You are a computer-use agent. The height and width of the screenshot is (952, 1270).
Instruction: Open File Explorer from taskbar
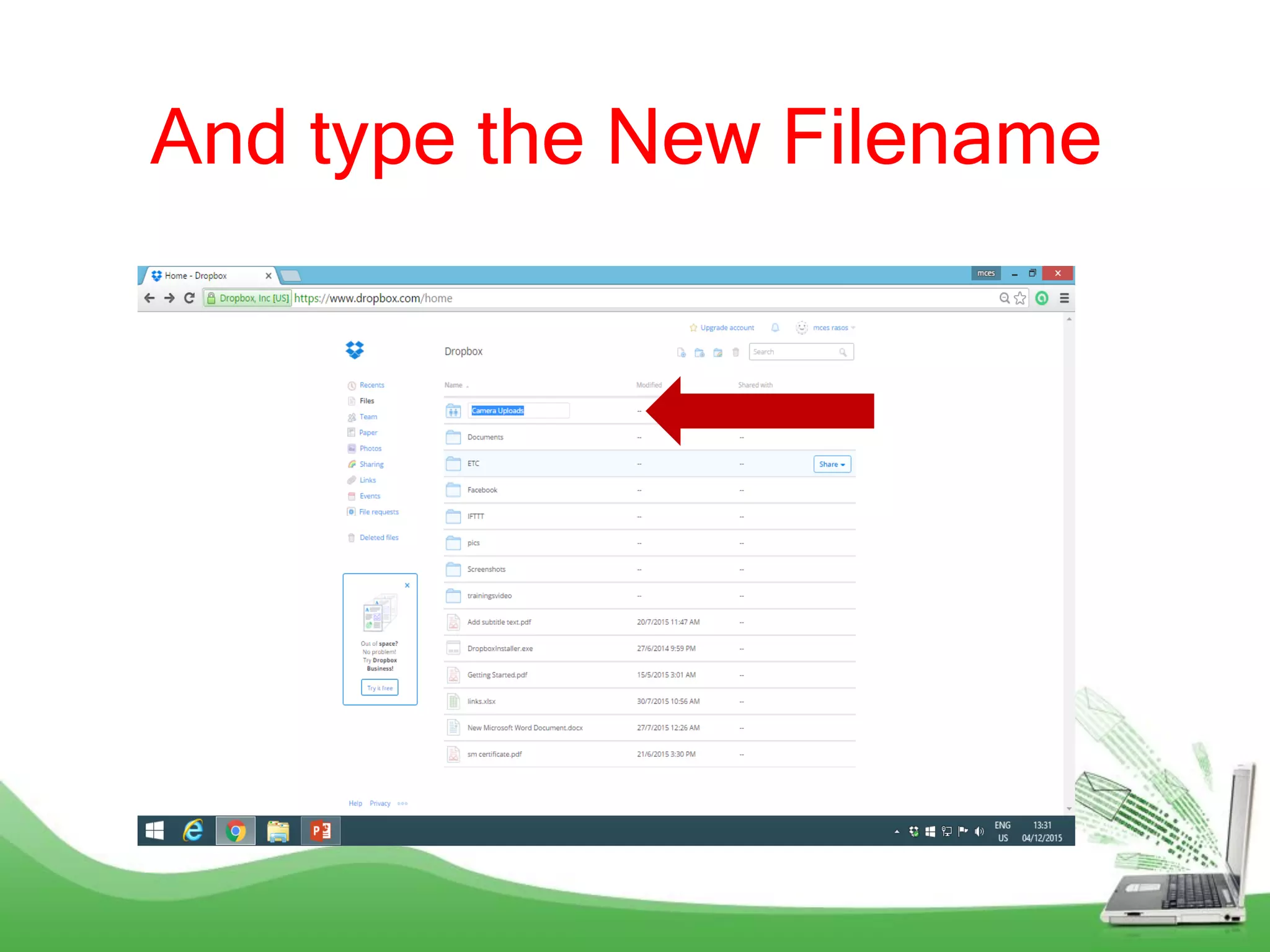(278, 831)
